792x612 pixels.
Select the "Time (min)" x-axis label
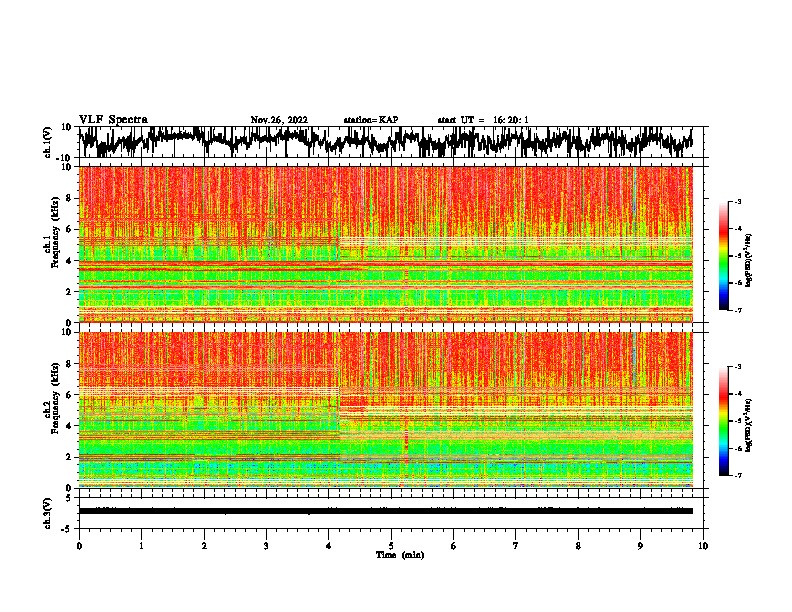click(400, 555)
